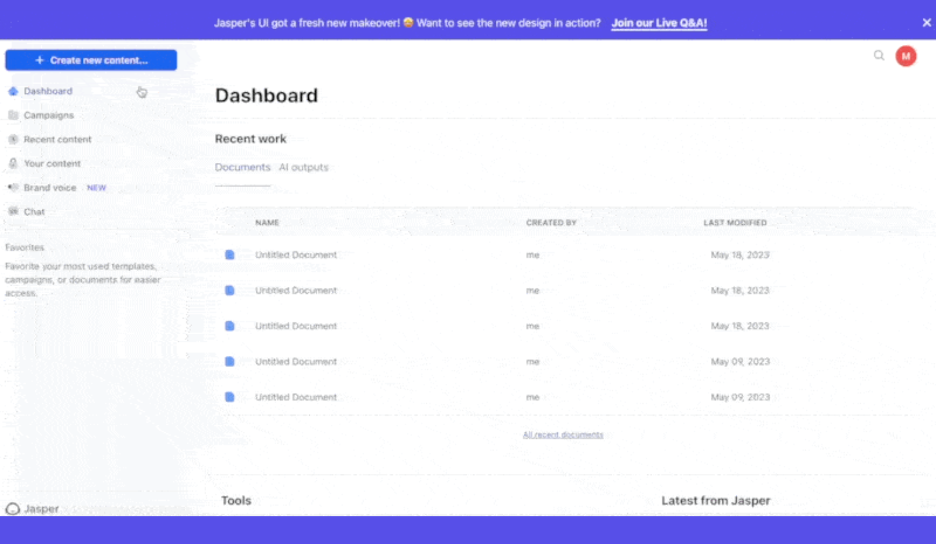Click the NAME column header
Viewport: 936px width, 544px height.
click(x=267, y=223)
